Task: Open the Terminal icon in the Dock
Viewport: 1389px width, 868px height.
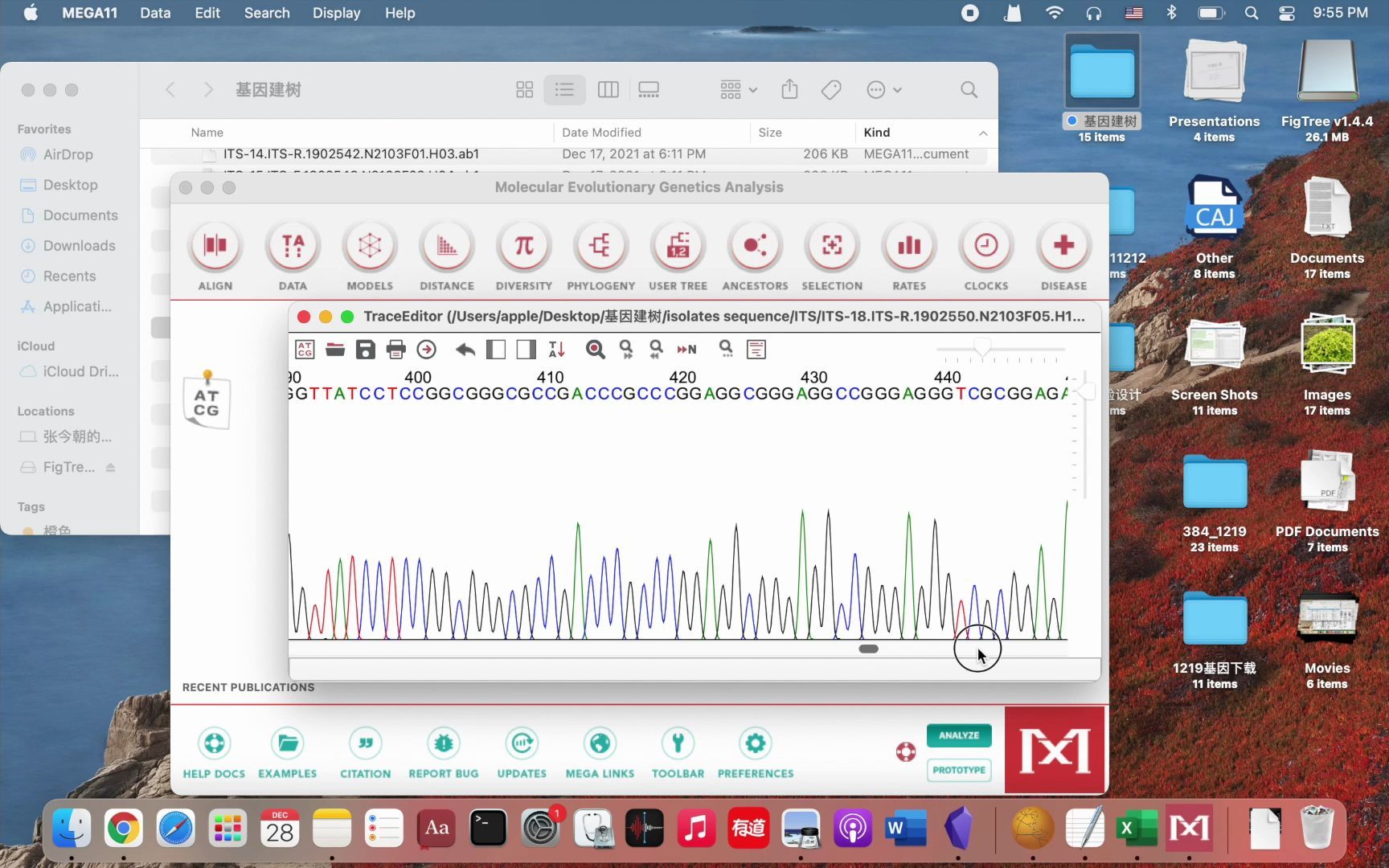Action: 488,828
